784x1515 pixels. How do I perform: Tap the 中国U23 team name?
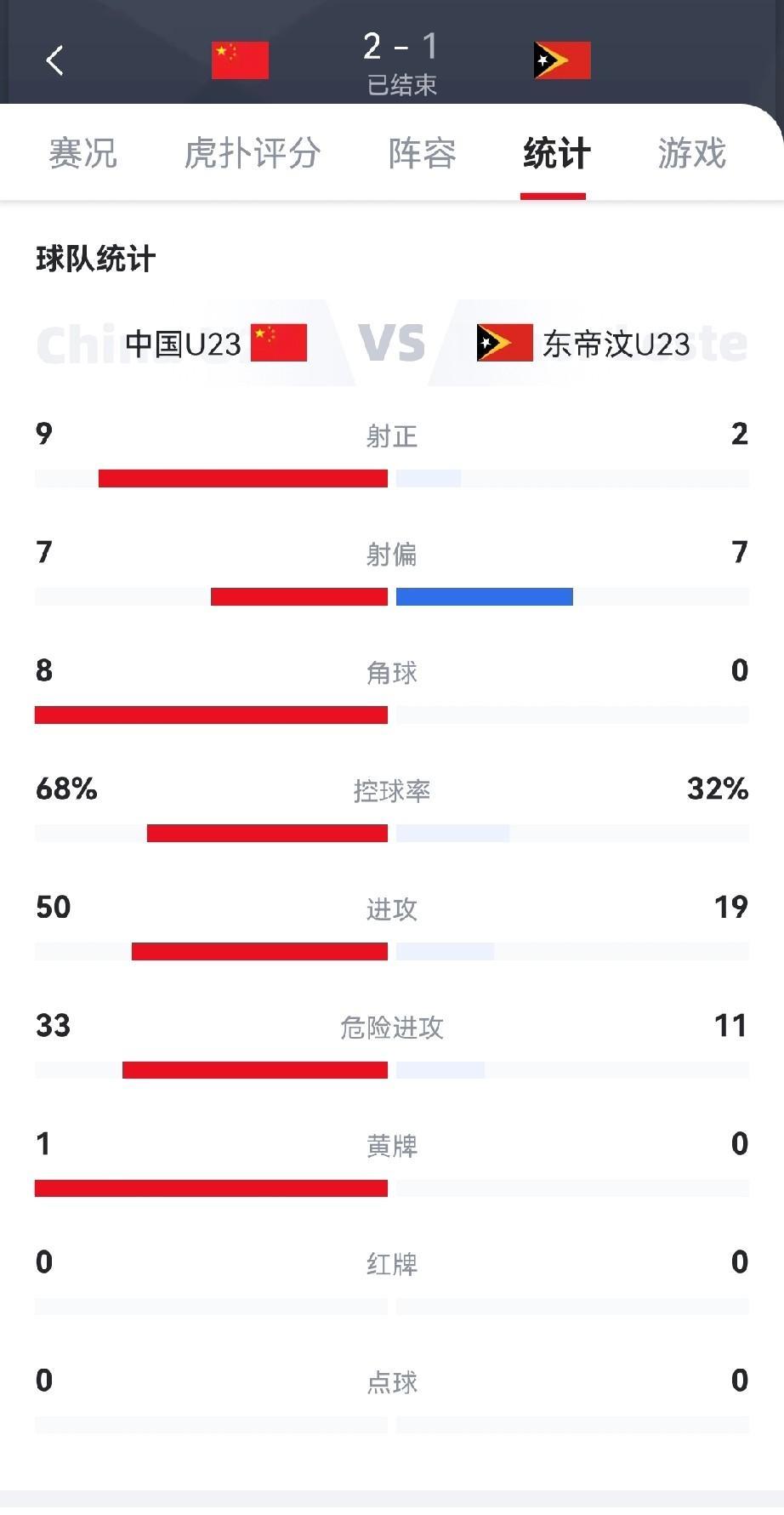tap(183, 344)
